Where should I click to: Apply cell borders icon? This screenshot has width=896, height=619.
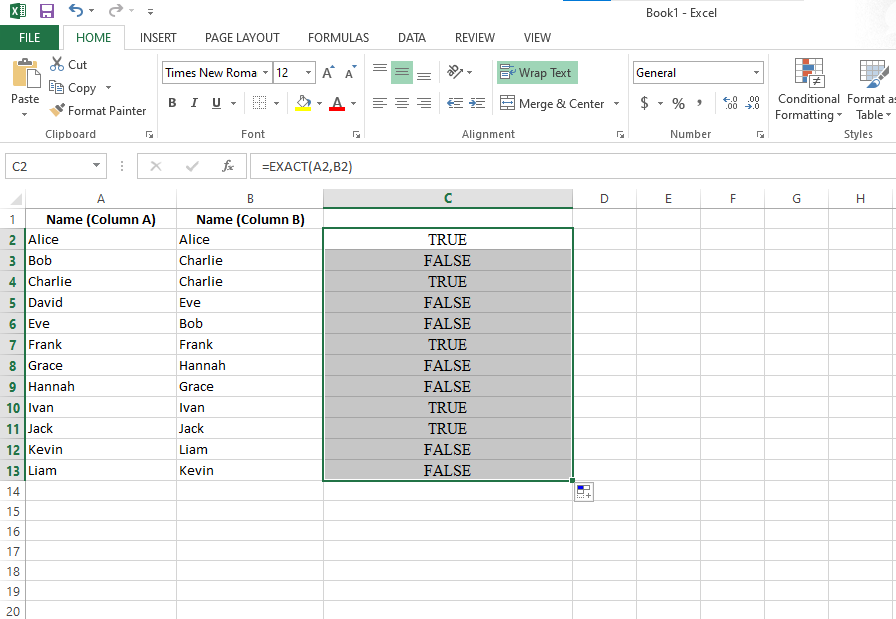(x=259, y=103)
